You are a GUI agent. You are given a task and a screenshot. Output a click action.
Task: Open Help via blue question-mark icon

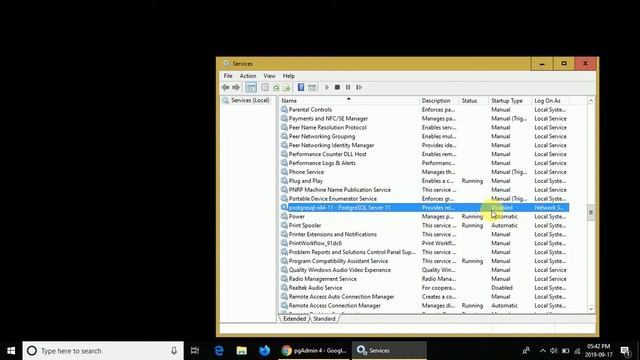coord(301,87)
